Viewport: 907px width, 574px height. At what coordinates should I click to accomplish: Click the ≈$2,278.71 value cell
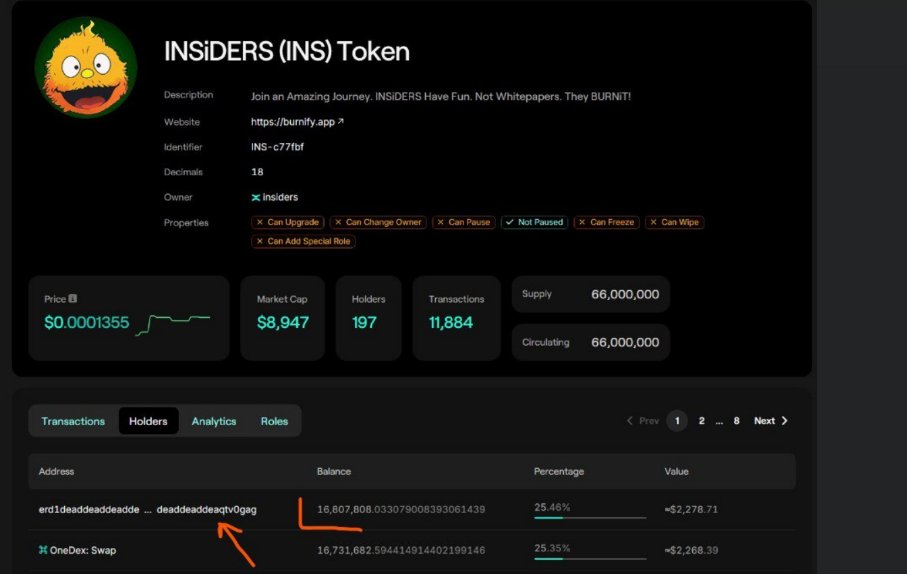pos(691,510)
